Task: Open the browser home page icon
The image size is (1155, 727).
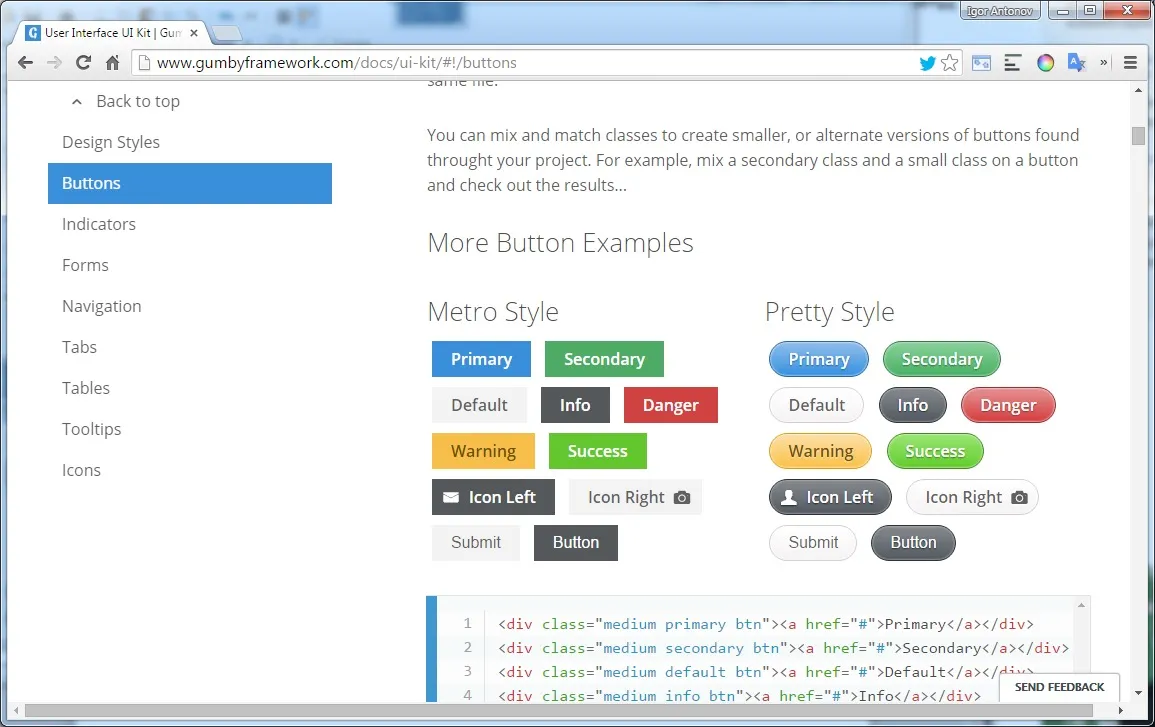Action: pyautogui.click(x=112, y=63)
